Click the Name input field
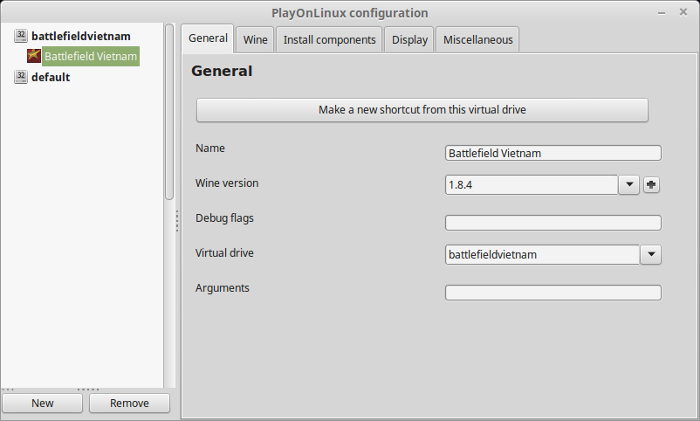 (x=553, y=153)
